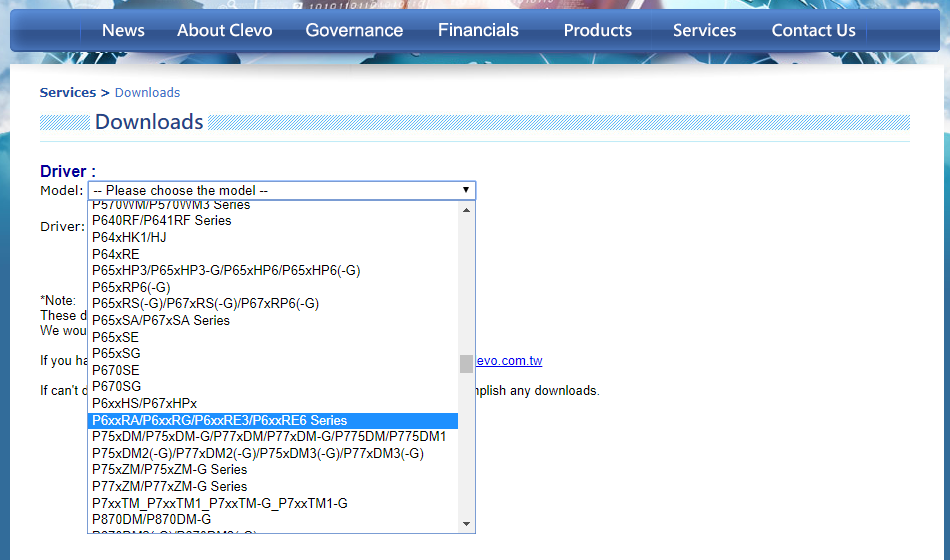
Task: Click the scroll-up arrow in the model list
Action: 466,210
